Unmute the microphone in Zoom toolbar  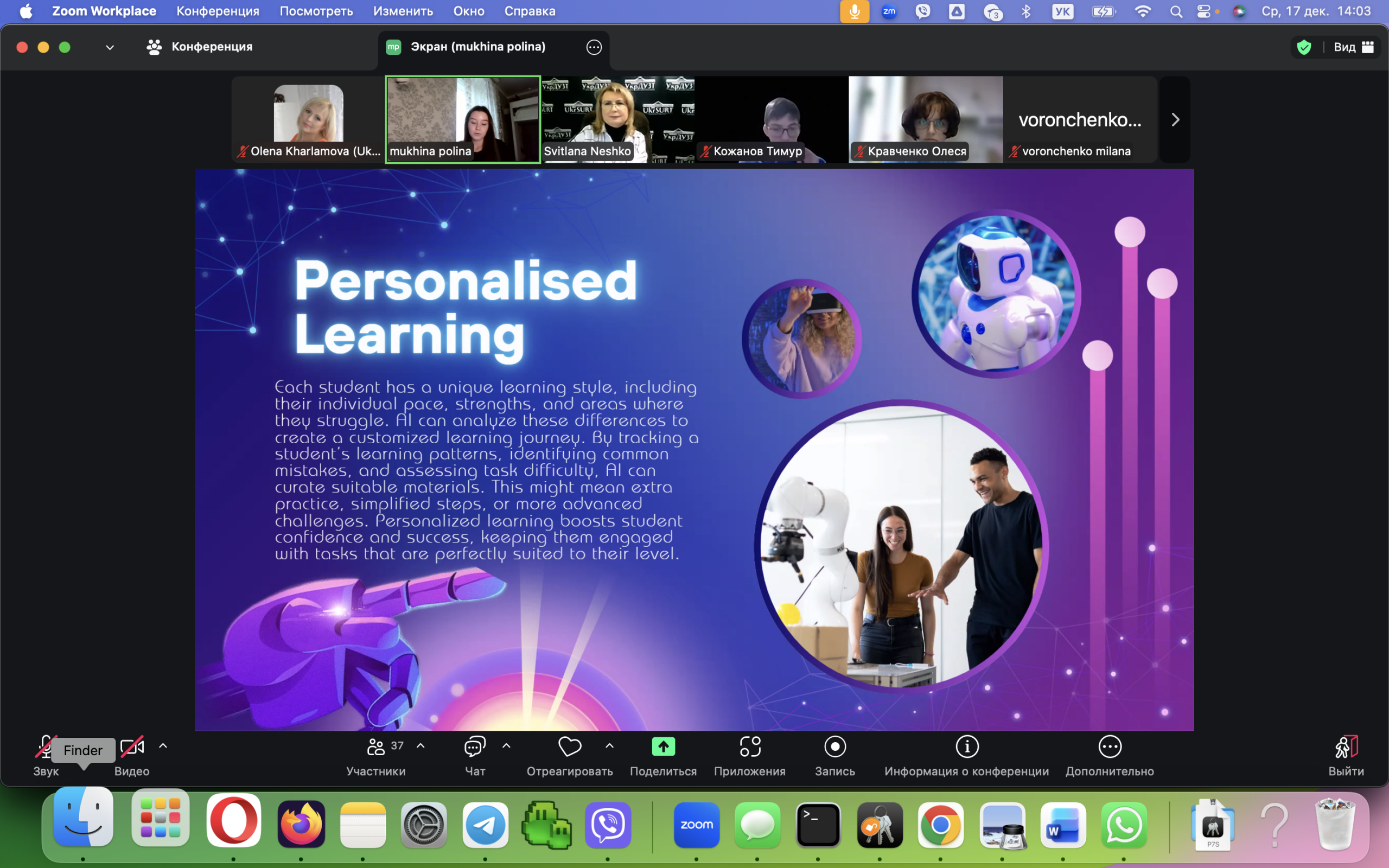[x=46, y=747]
